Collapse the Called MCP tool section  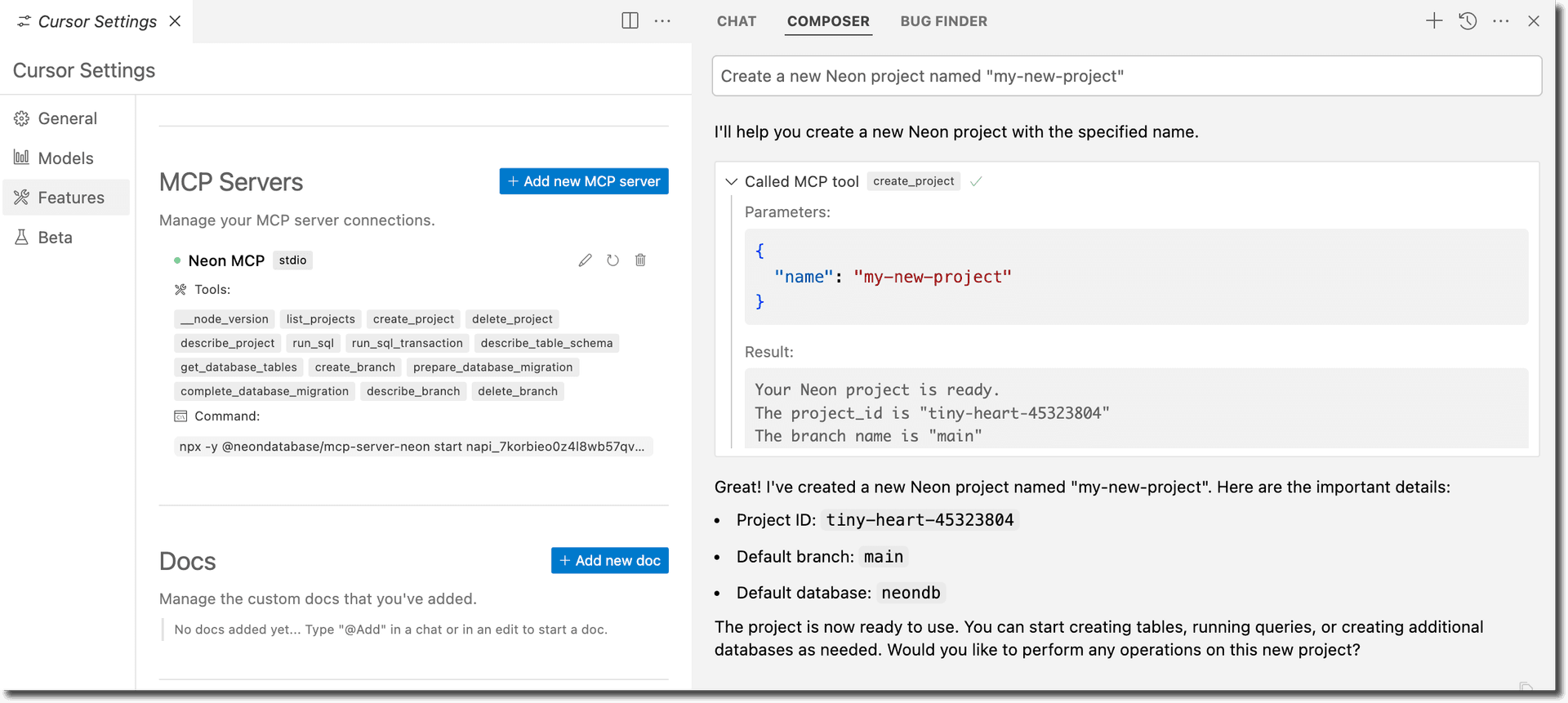coord(732,182)
